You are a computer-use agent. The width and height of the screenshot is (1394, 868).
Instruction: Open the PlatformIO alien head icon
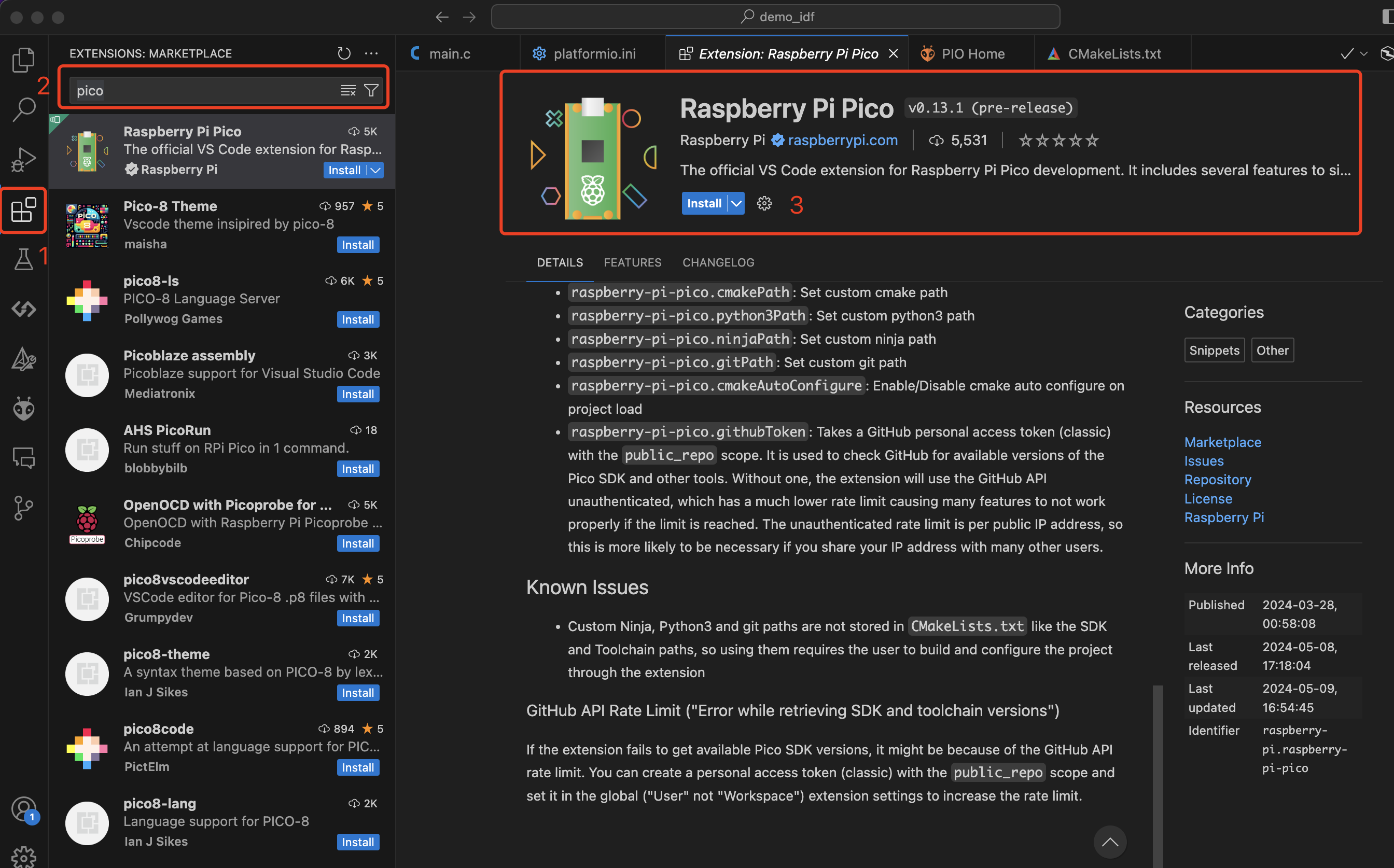[23, 408]
